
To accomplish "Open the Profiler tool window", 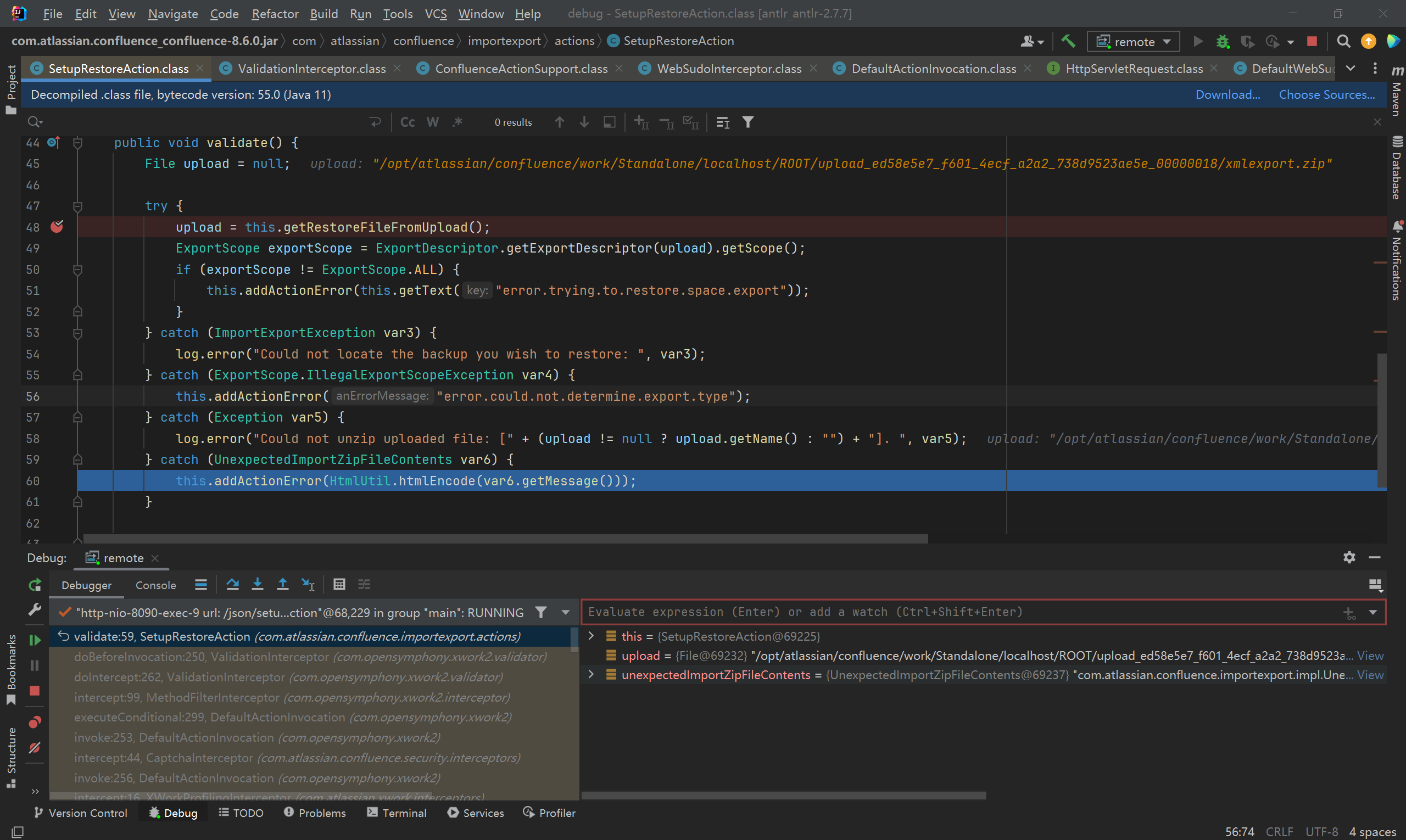I will pos(549,813).
